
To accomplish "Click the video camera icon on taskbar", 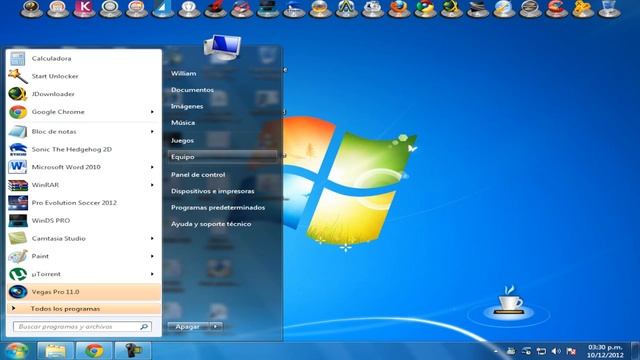I will (133, 351).
